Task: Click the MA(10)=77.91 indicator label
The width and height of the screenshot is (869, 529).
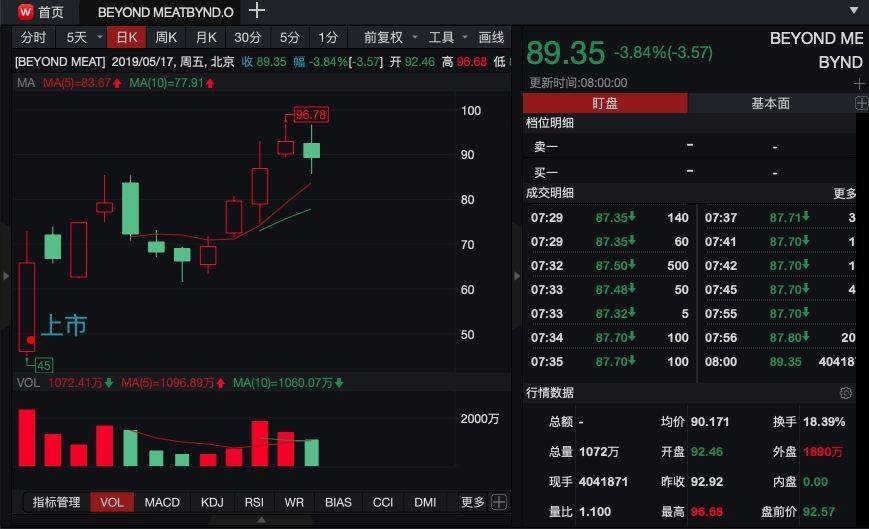Action: [x=171, y=83]
